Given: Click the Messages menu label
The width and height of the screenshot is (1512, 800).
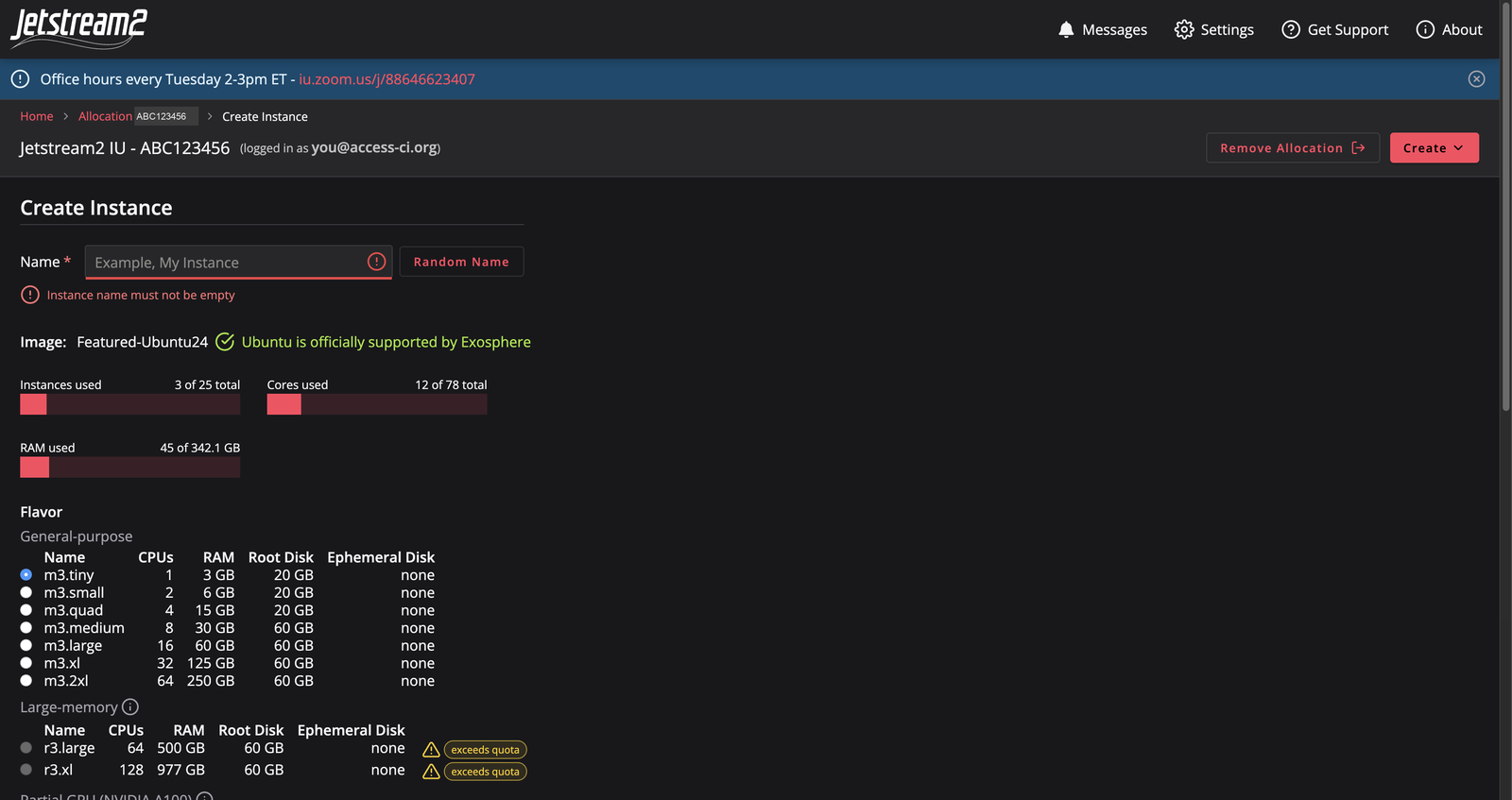Looking at the screenshot, I should pos(1114,29).
